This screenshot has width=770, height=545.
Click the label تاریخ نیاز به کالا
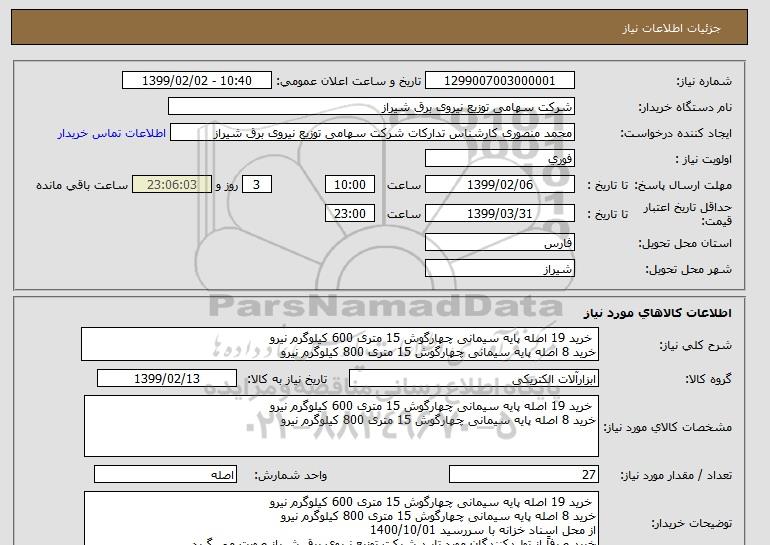[x=287, y=379]
